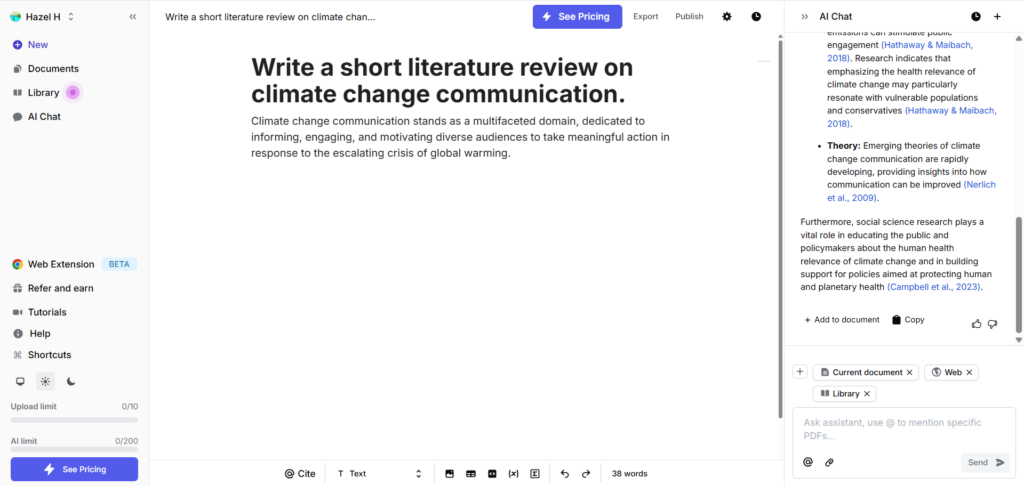The width and height of the screenshot is (1024, 486).
Task: Click the BETA badge
Action: (x=119, y=265)
